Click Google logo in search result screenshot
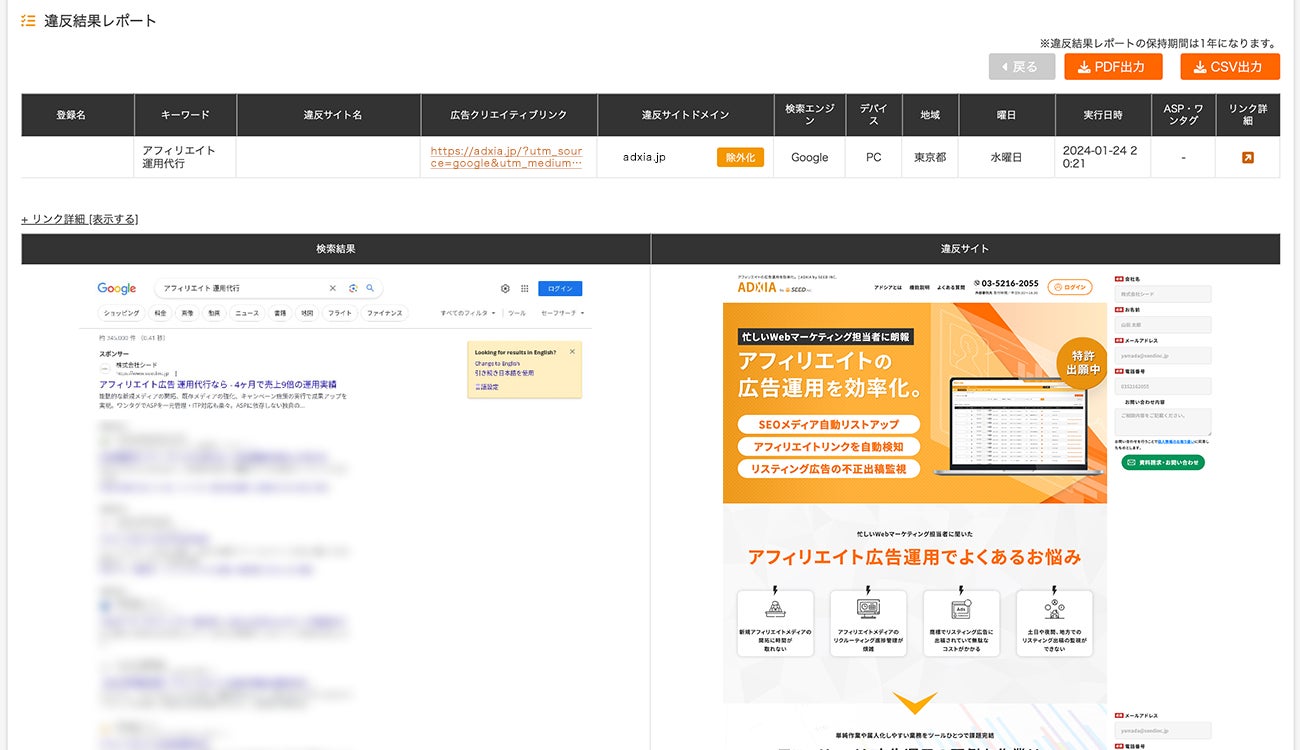The width and height of the screenshot is (1300, 750). pos(117,288)
